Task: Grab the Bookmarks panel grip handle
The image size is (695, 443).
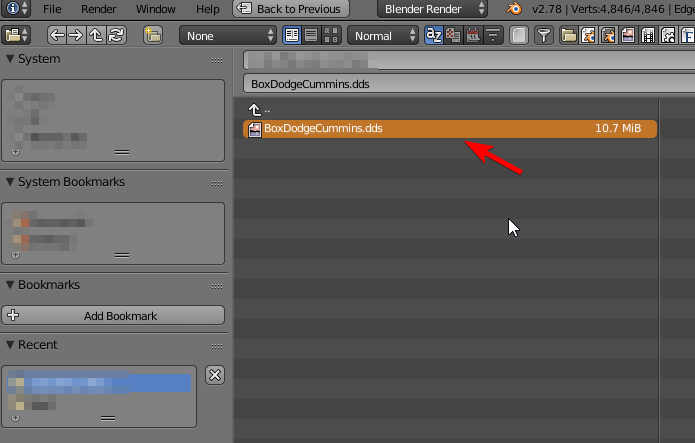Action: coord(217,286)
